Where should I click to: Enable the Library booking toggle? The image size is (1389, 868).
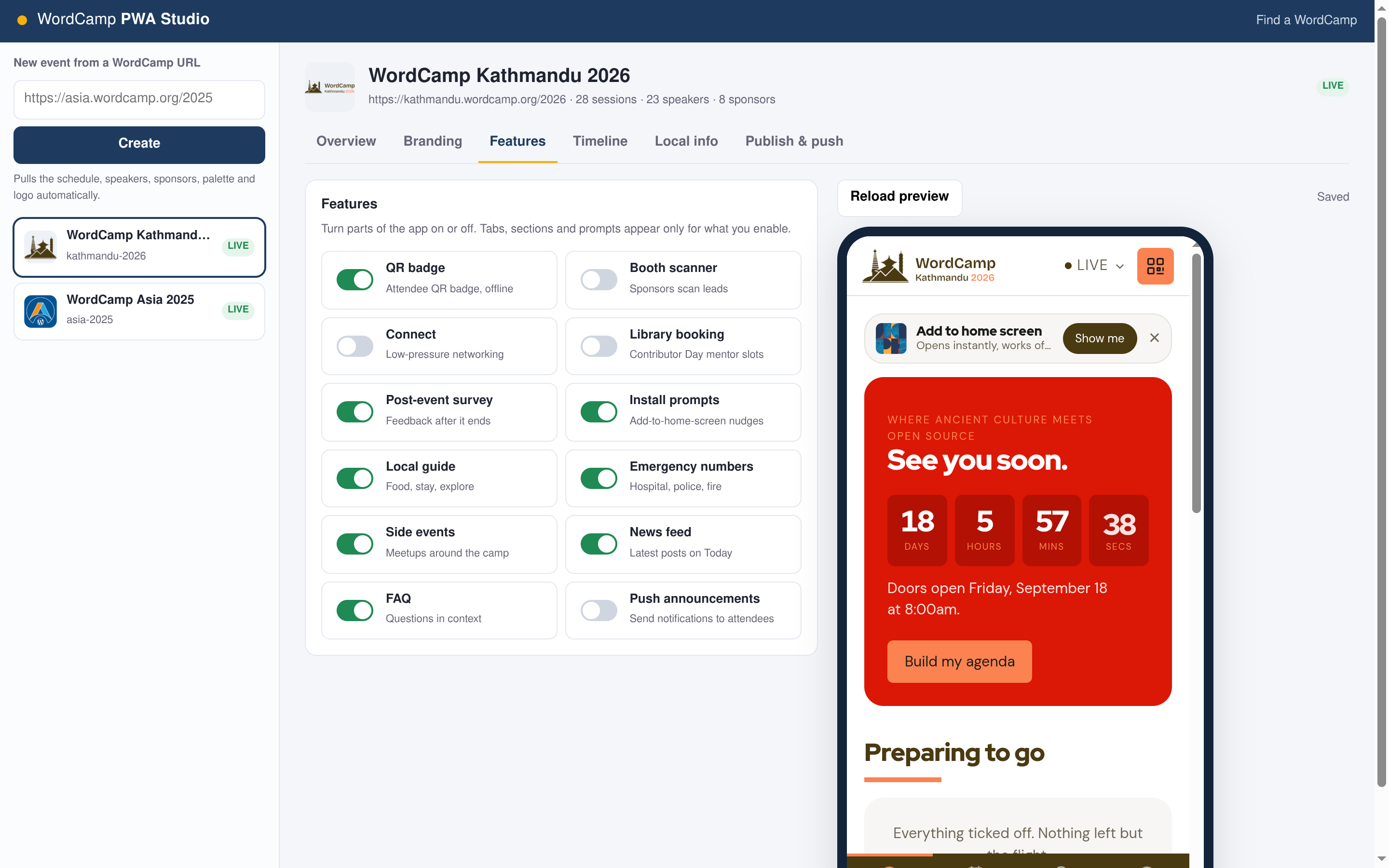(599, 346)
